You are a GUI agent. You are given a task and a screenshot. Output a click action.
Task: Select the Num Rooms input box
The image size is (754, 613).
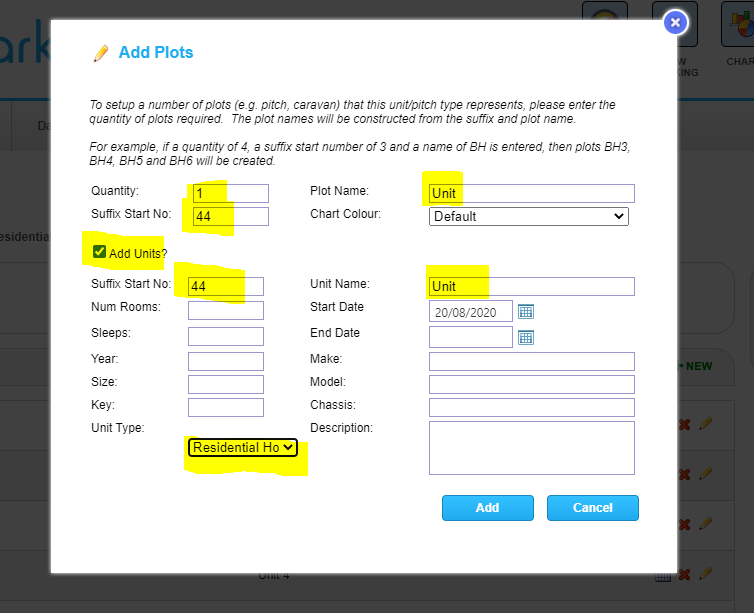coord(225,311)
